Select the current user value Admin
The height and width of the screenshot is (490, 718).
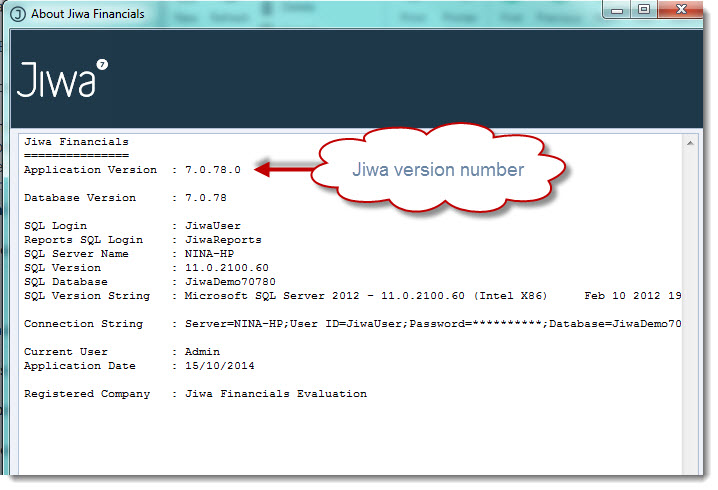pyautogui.click(x=202, y=352)
